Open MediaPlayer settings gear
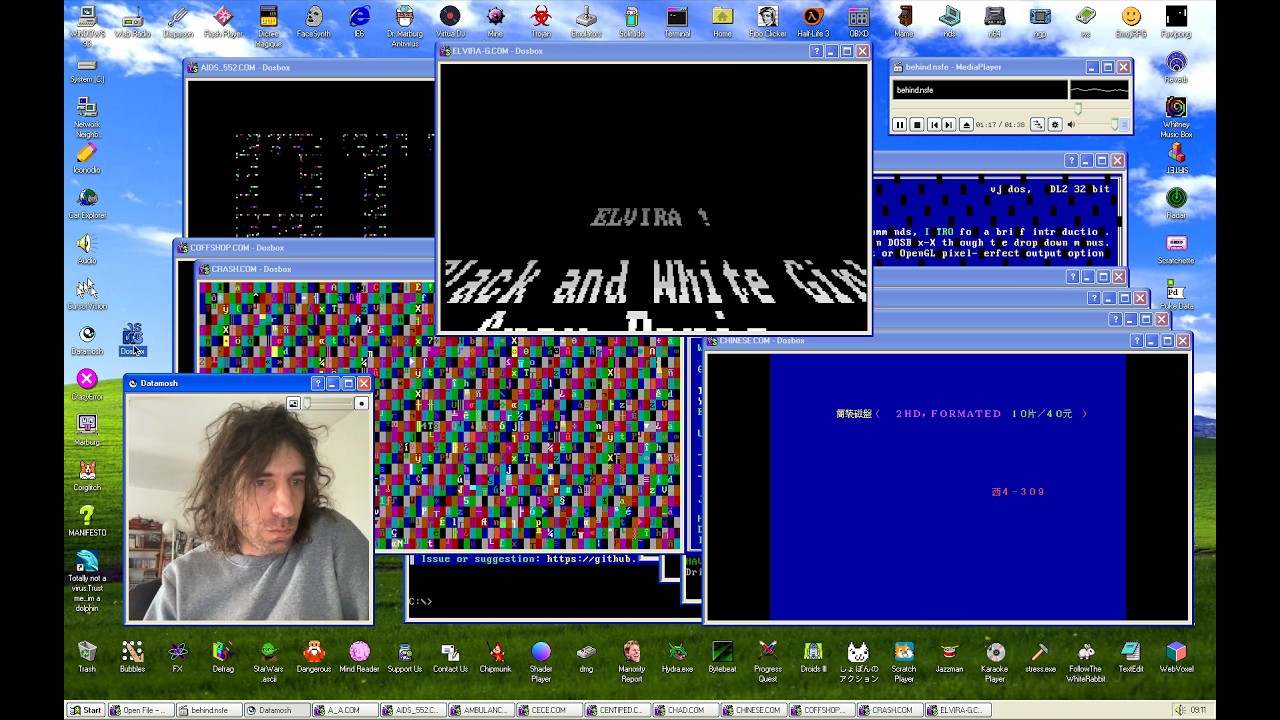The width and height of the screenshot is (1280, 720). point(1054,124)
